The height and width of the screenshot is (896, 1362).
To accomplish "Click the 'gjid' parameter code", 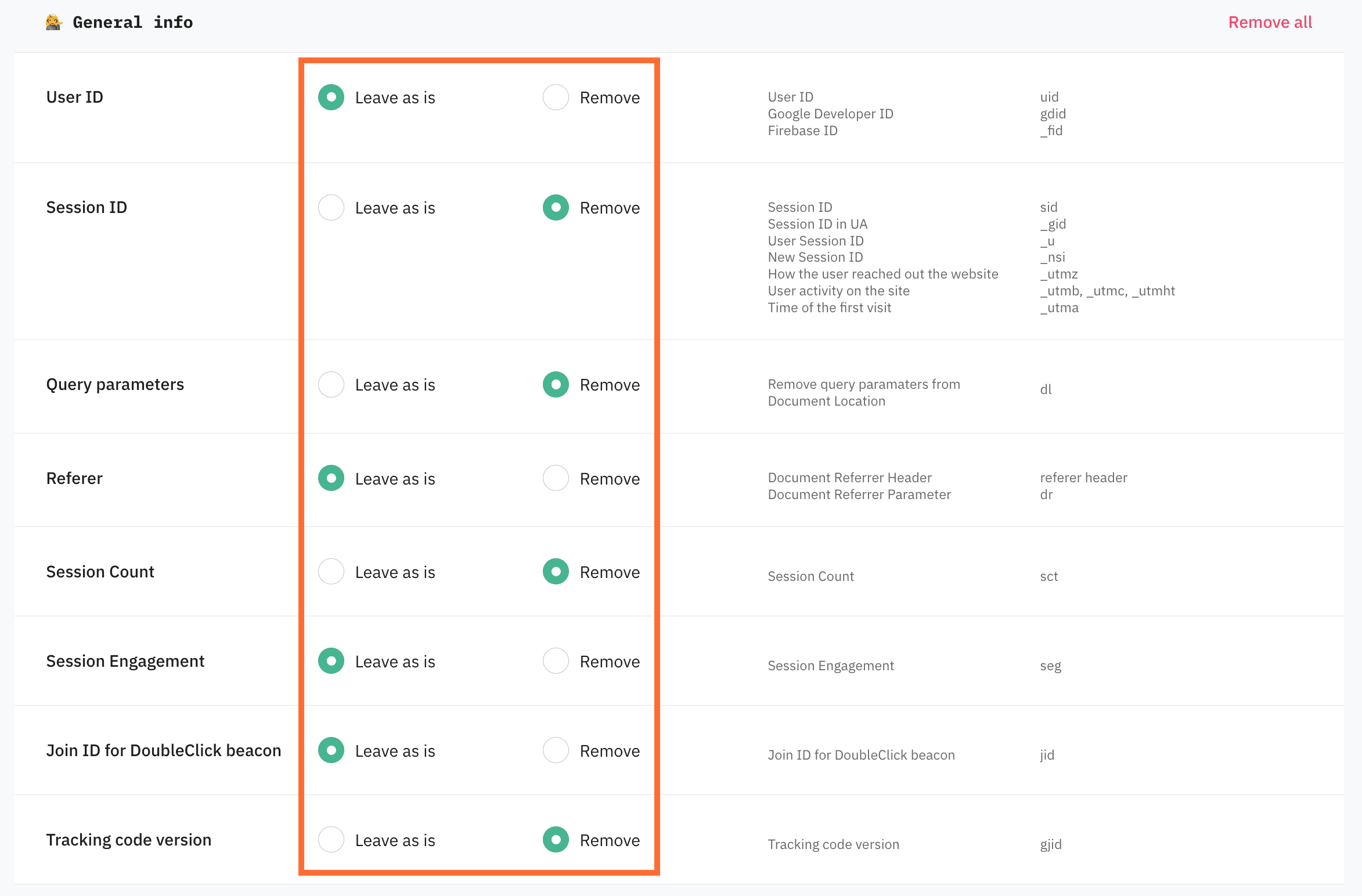I will [x=1051, y=844].
